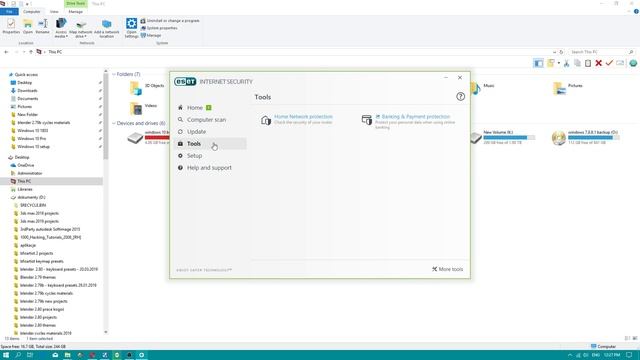Image resolution: width=640 pixels, height=360 pixels.
Task: Select New Volume (K:) drive
Action: (x=502, y=138)
